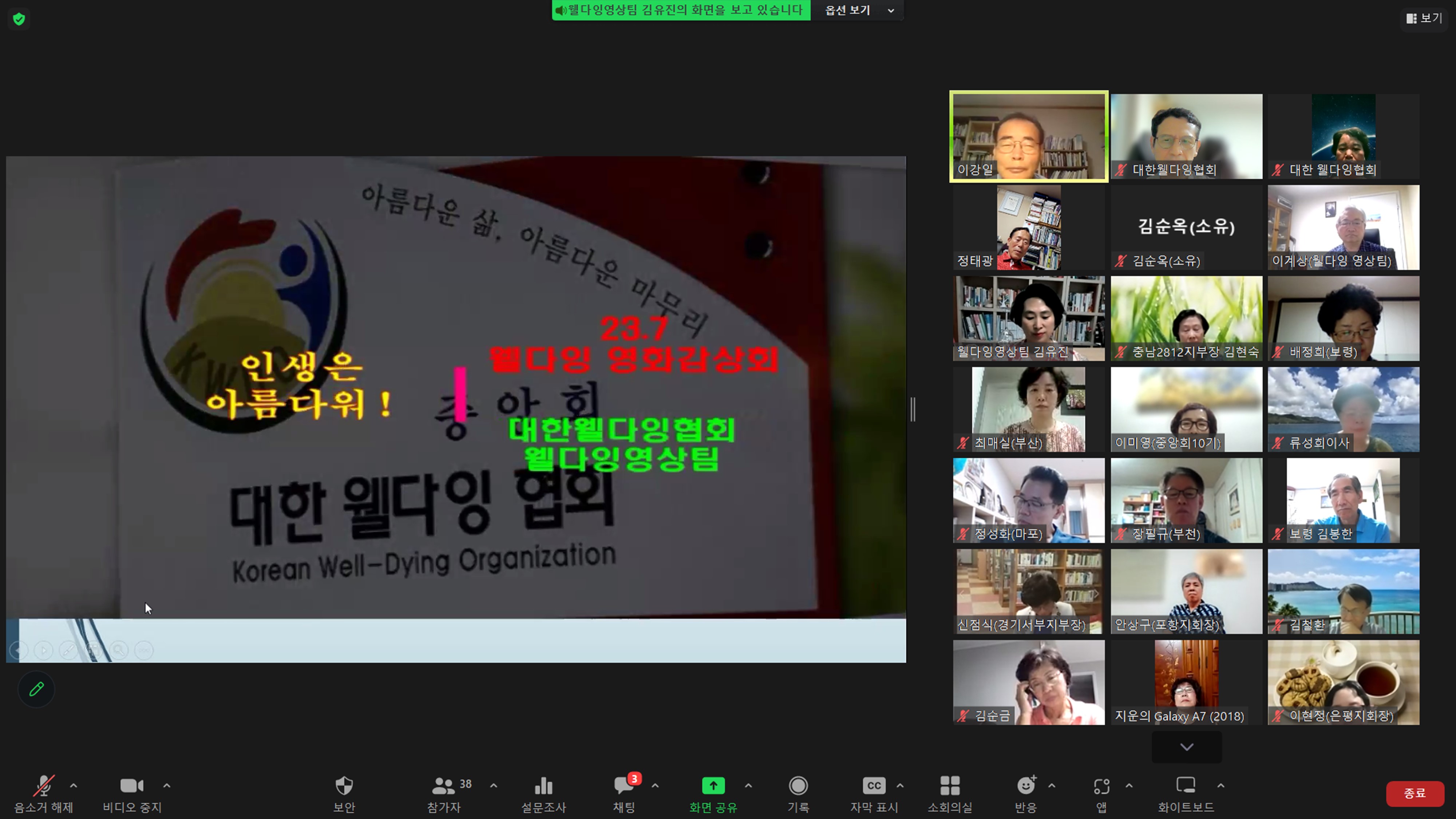Select 김순금 video thumbnail
The width and height of the screenshot is (1456, 819).
(1029, 682)
